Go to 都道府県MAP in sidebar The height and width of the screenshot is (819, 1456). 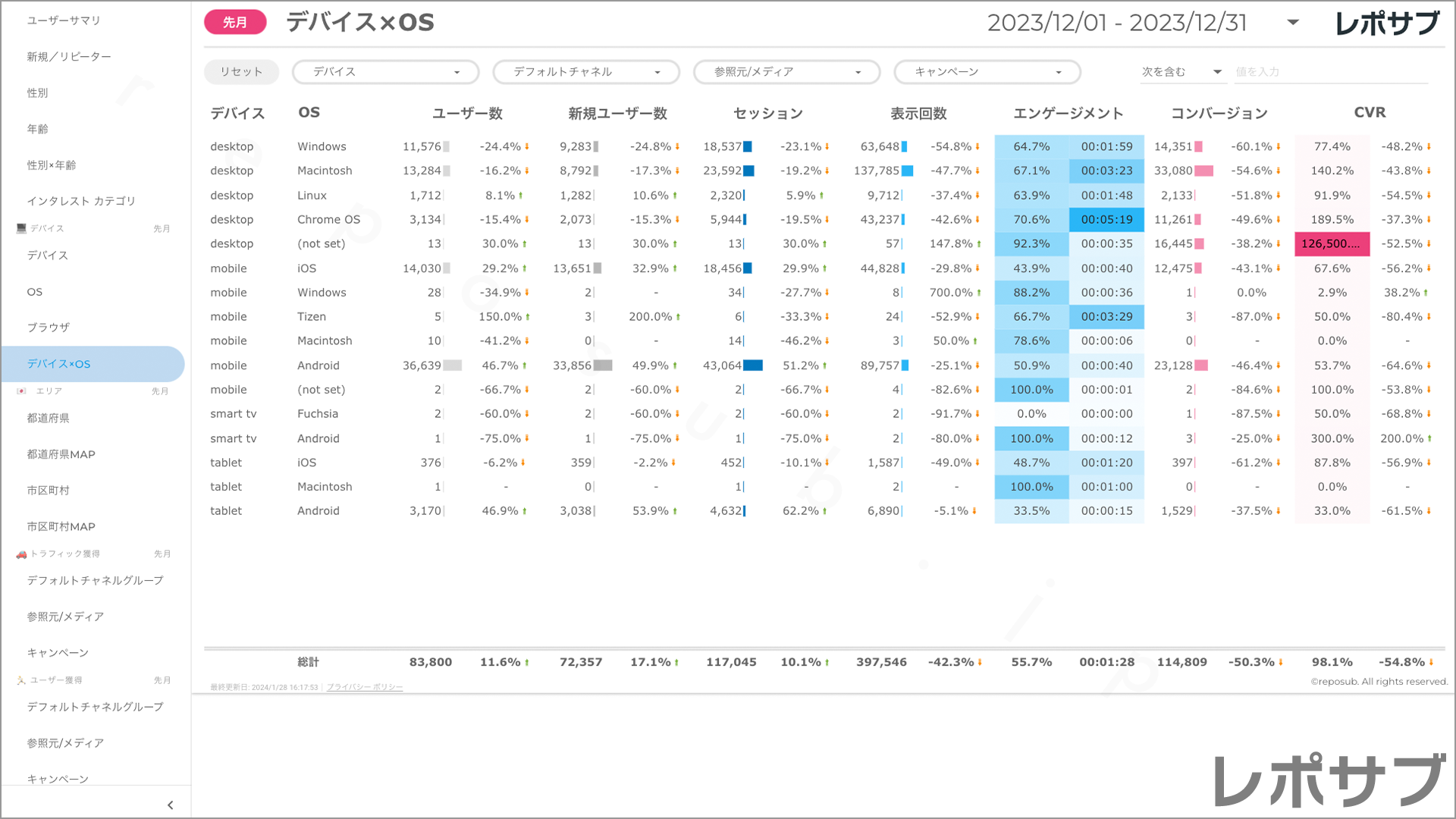point(61,454)
